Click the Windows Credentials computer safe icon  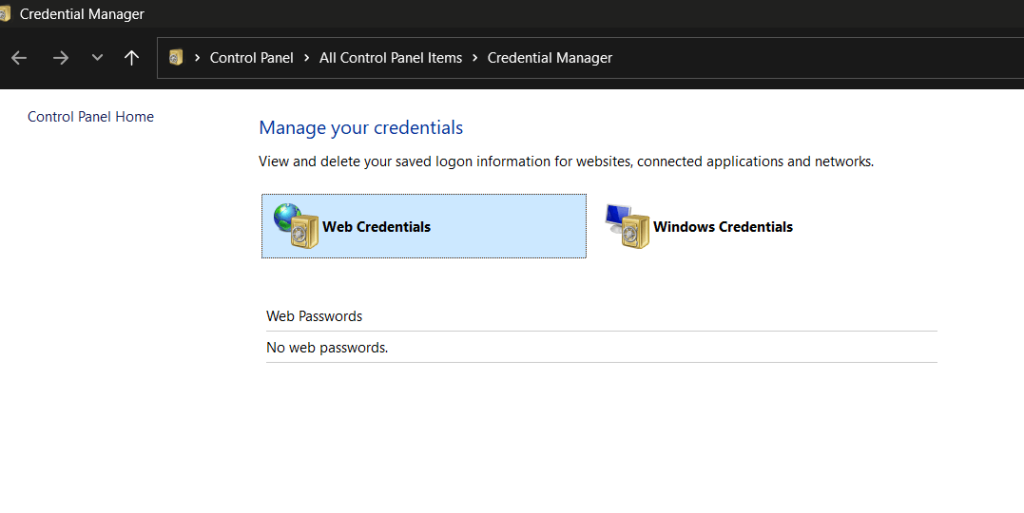click(x=627, y=226)
